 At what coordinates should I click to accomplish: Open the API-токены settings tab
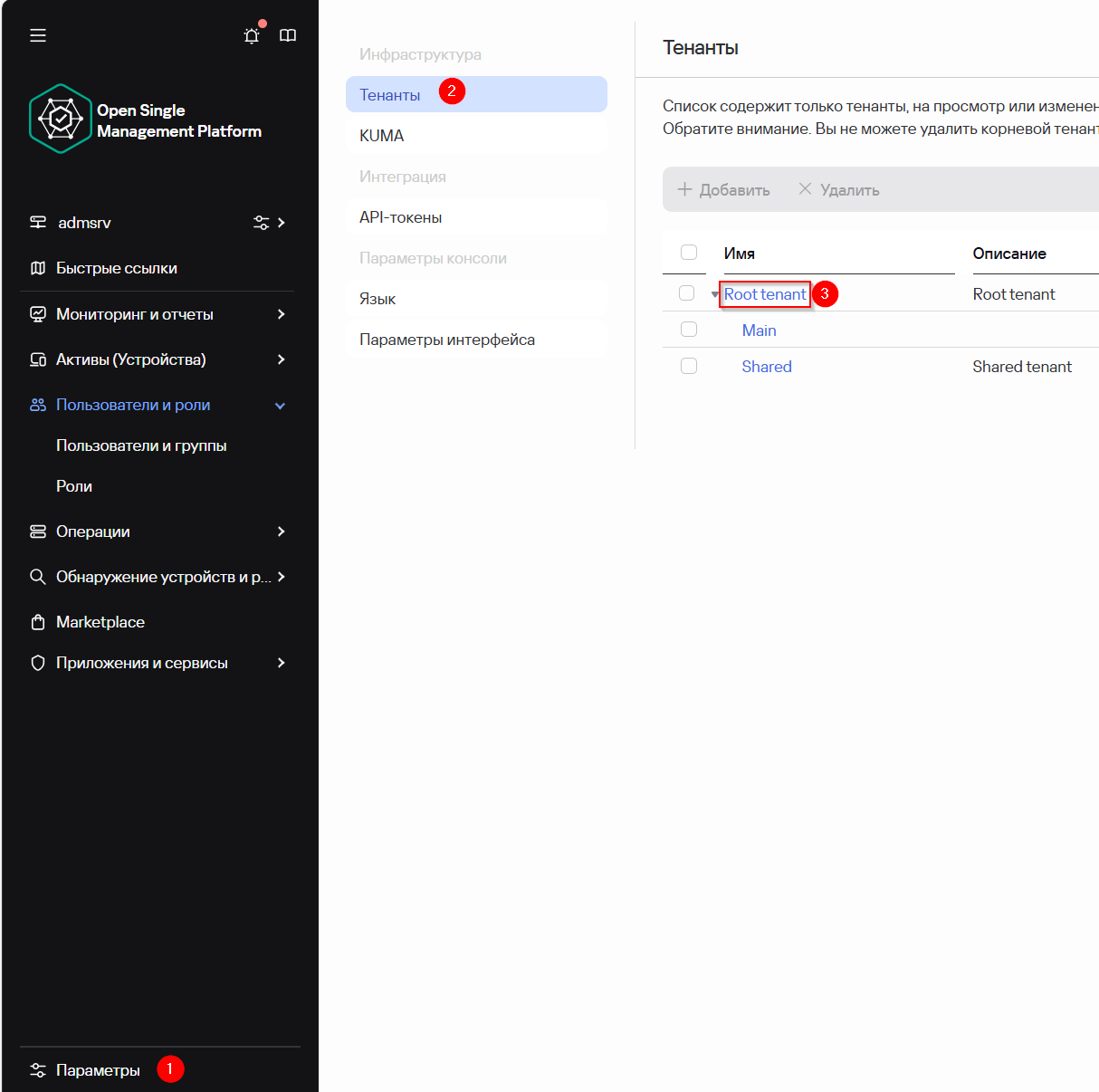coord(401,217)
